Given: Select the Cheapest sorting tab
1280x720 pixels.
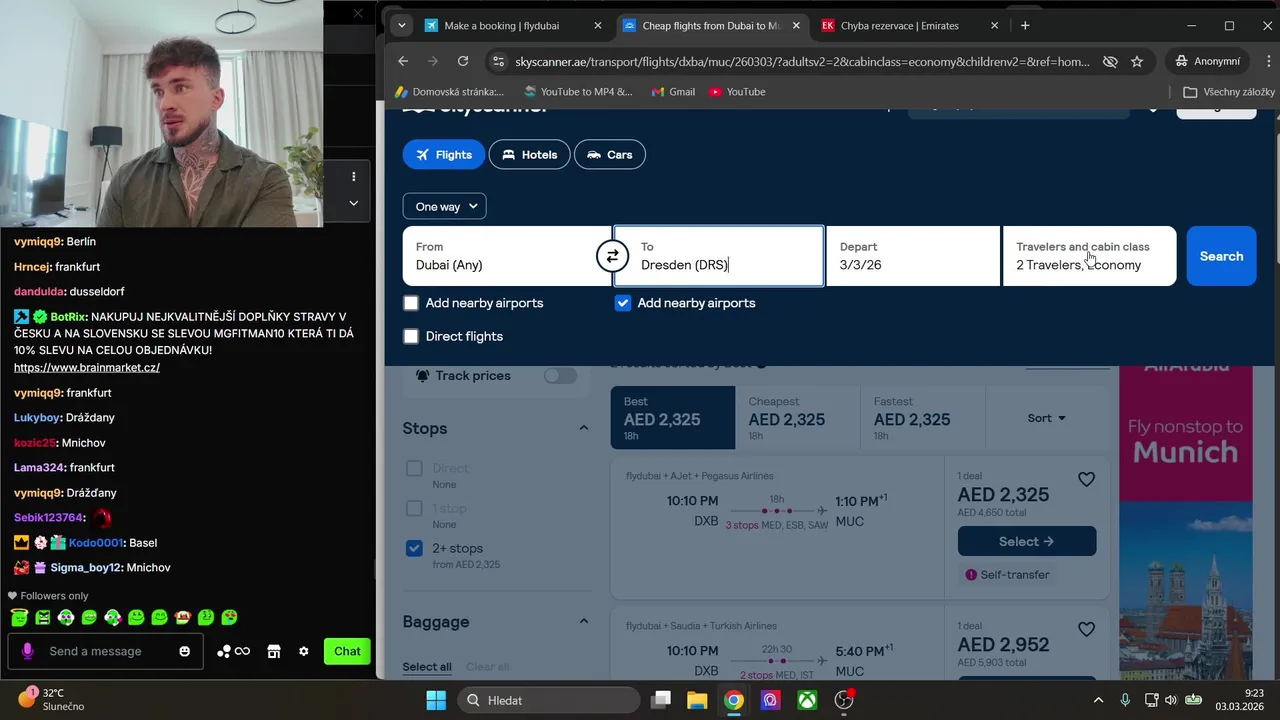Looking at the screenshot, I should click(x=797, y=417).
